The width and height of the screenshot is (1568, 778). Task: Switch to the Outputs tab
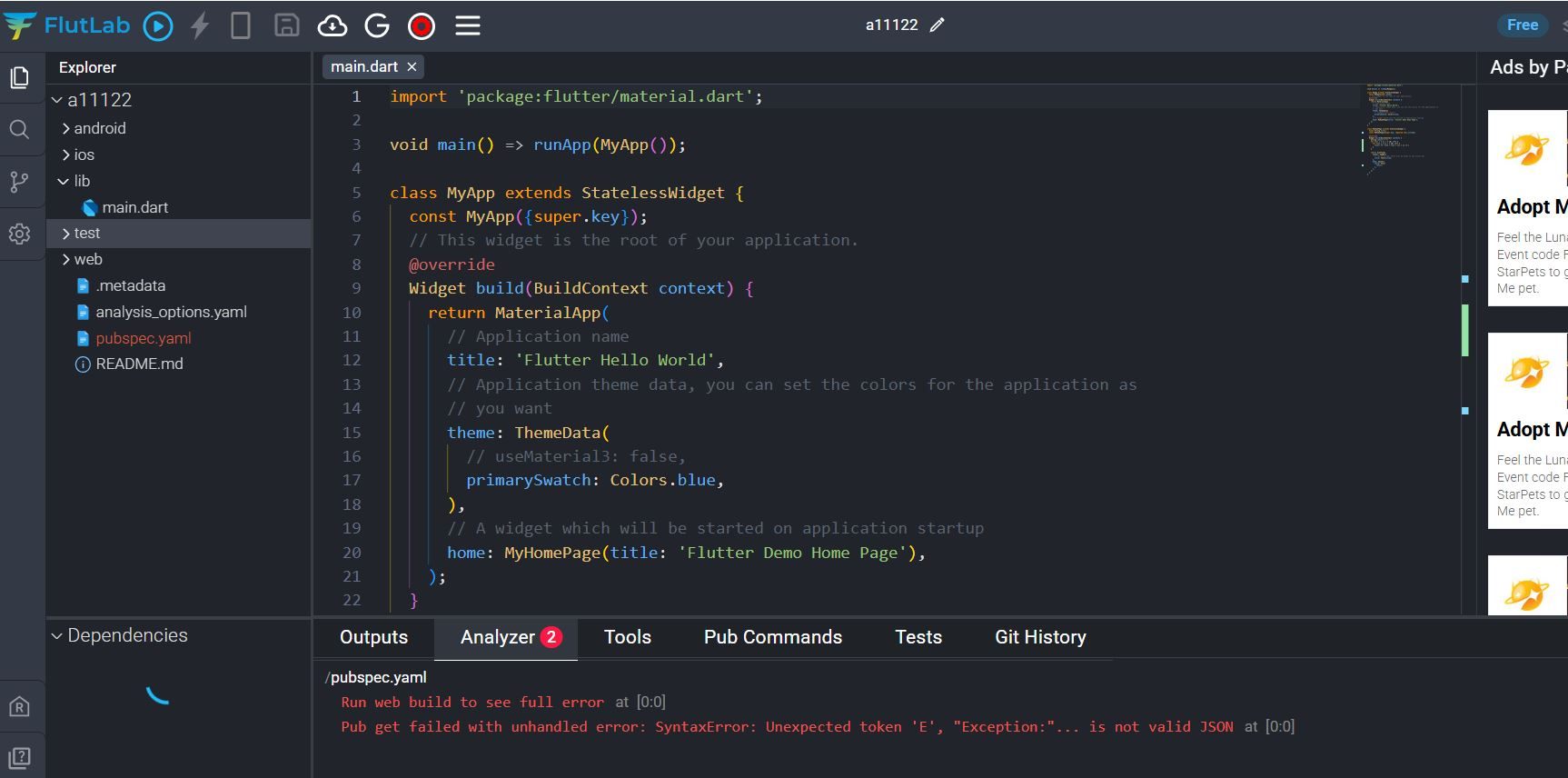coord(373,637)
